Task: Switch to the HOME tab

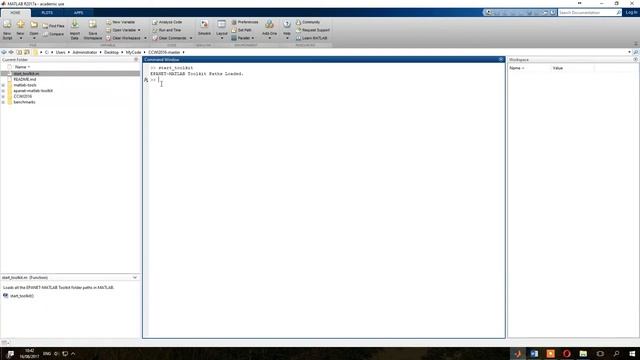Action: click(15, 13)
